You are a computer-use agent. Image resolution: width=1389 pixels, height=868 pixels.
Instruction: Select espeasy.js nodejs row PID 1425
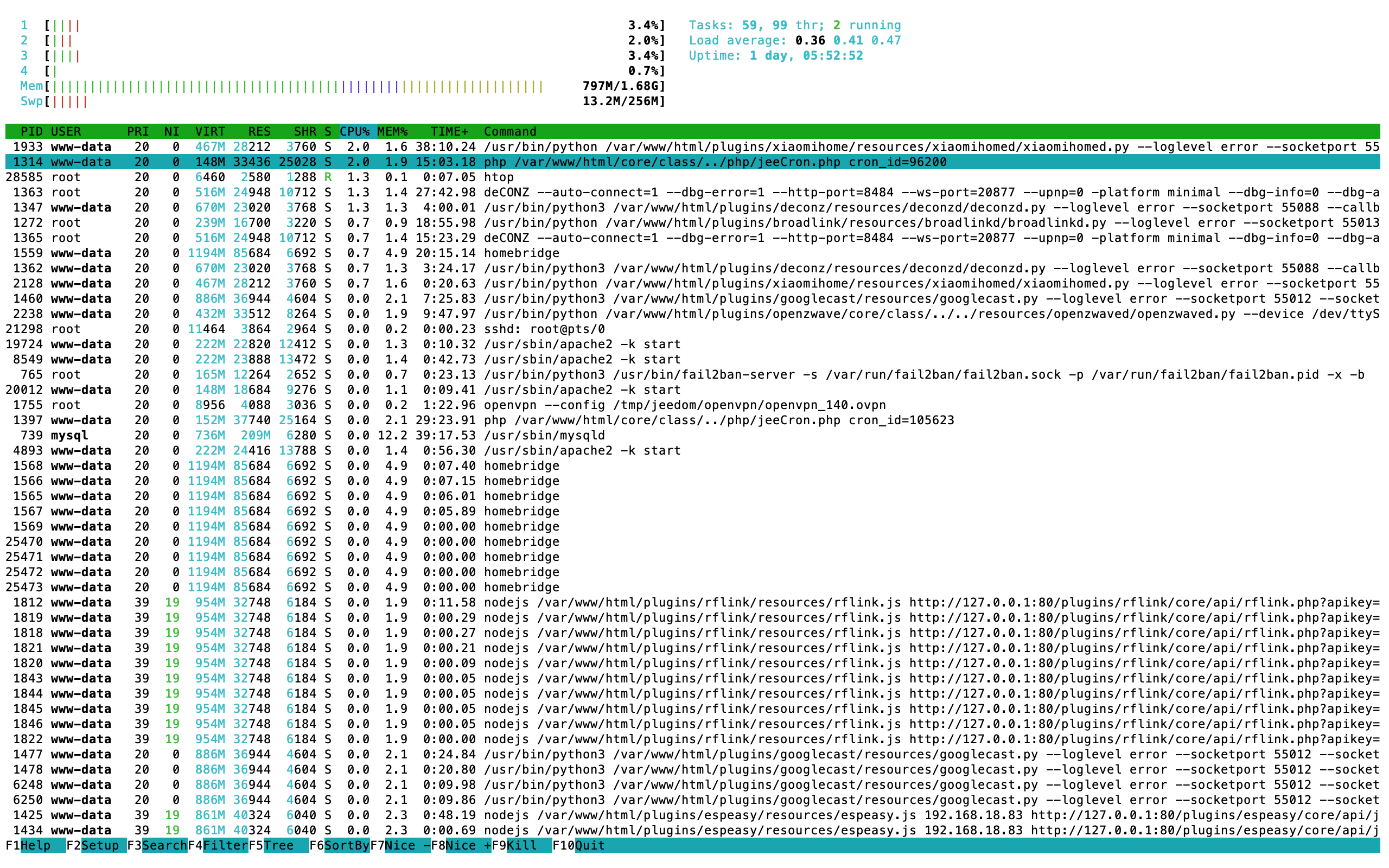coord(693,815)
